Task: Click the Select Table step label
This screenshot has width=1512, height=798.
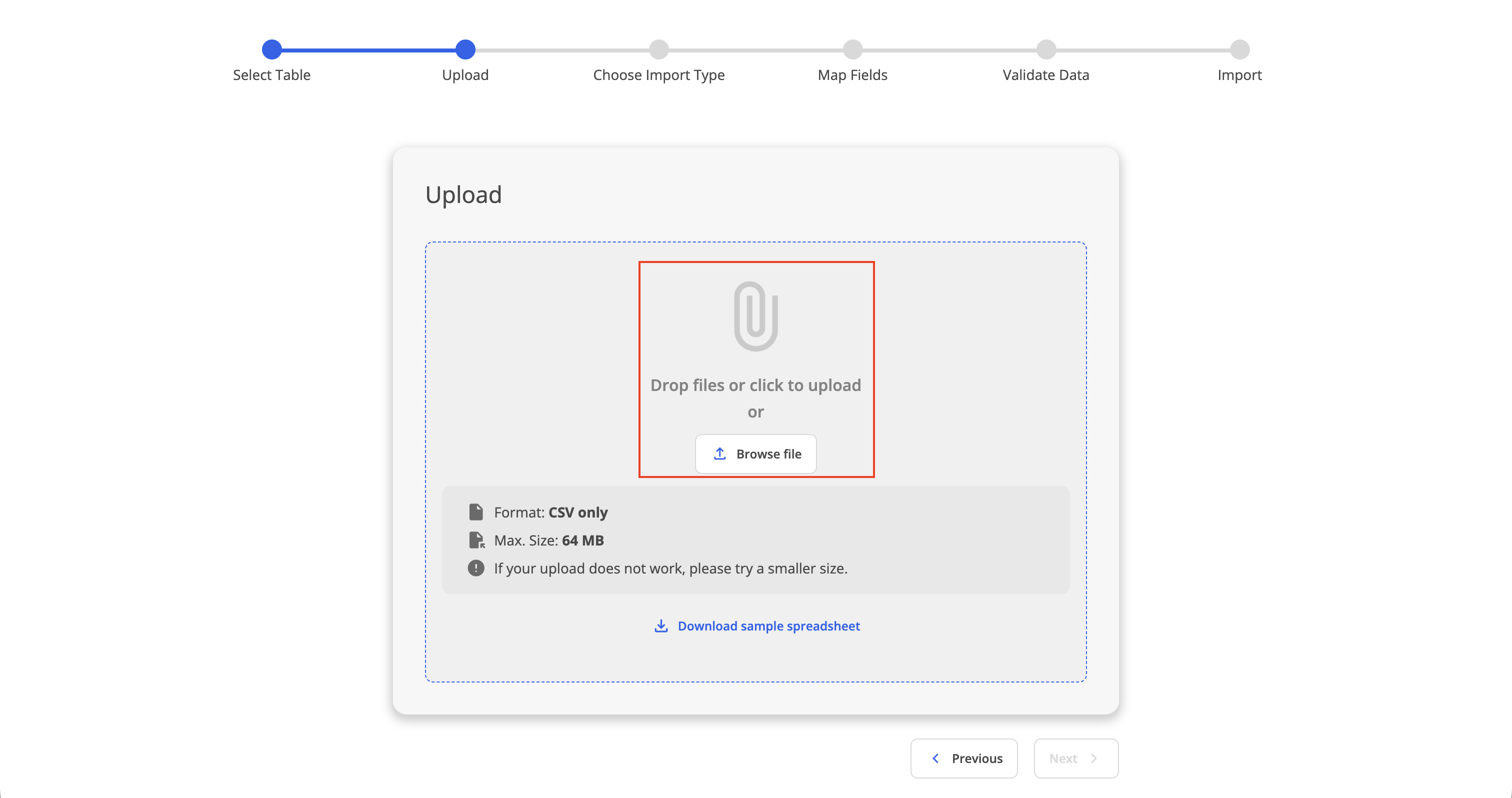Action: tap(272, 75)
